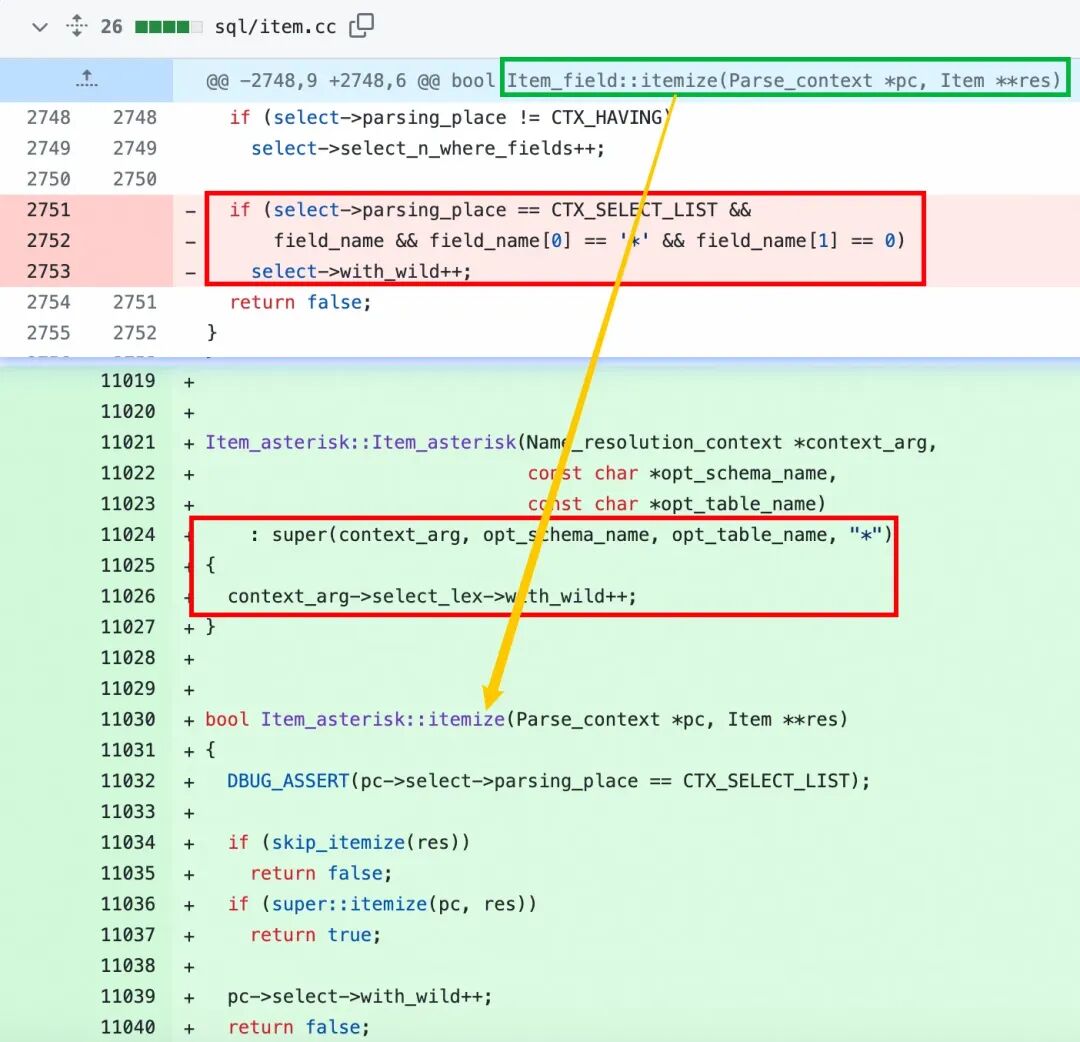This screenshot has width=1080, height=1042.
Task: Select line number 11039 with_wild increment
Action: click(127, 996)
